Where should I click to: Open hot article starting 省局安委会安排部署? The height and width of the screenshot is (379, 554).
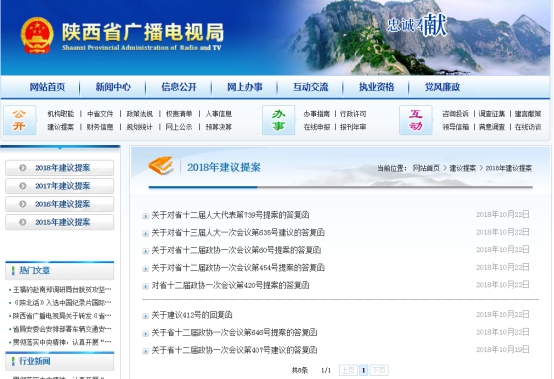(x=62, y=329)
